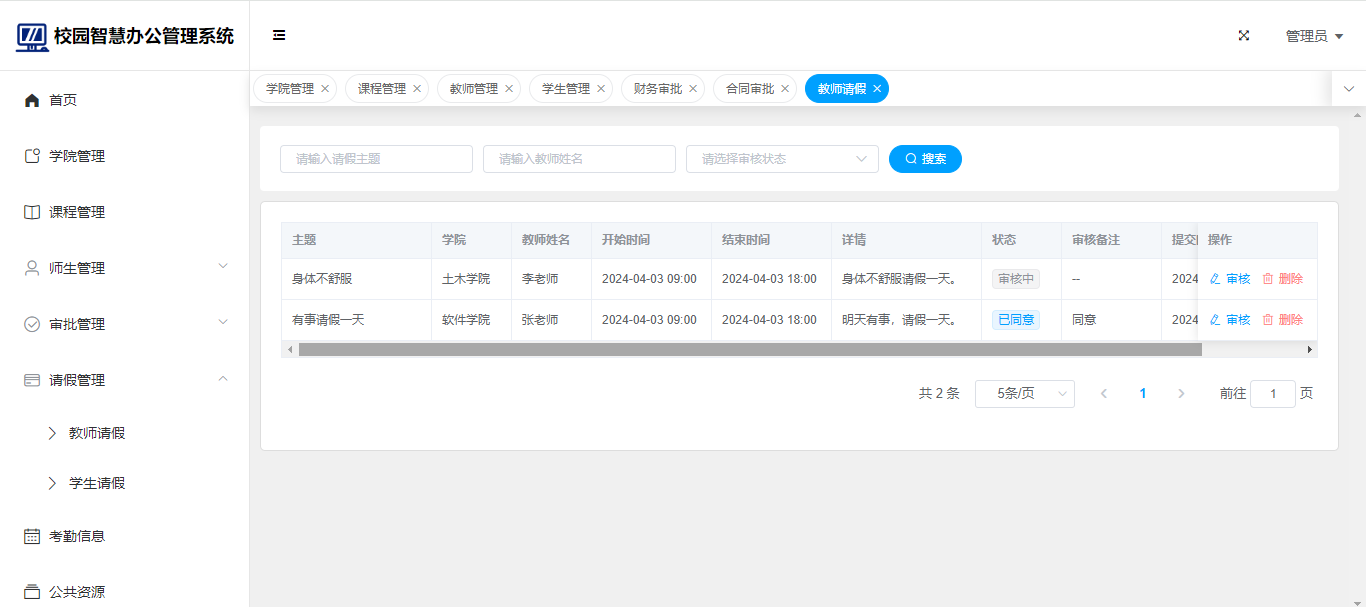1366x607 pixels.
Task: Click the home icon for 首页
Action: coord(32,100)
